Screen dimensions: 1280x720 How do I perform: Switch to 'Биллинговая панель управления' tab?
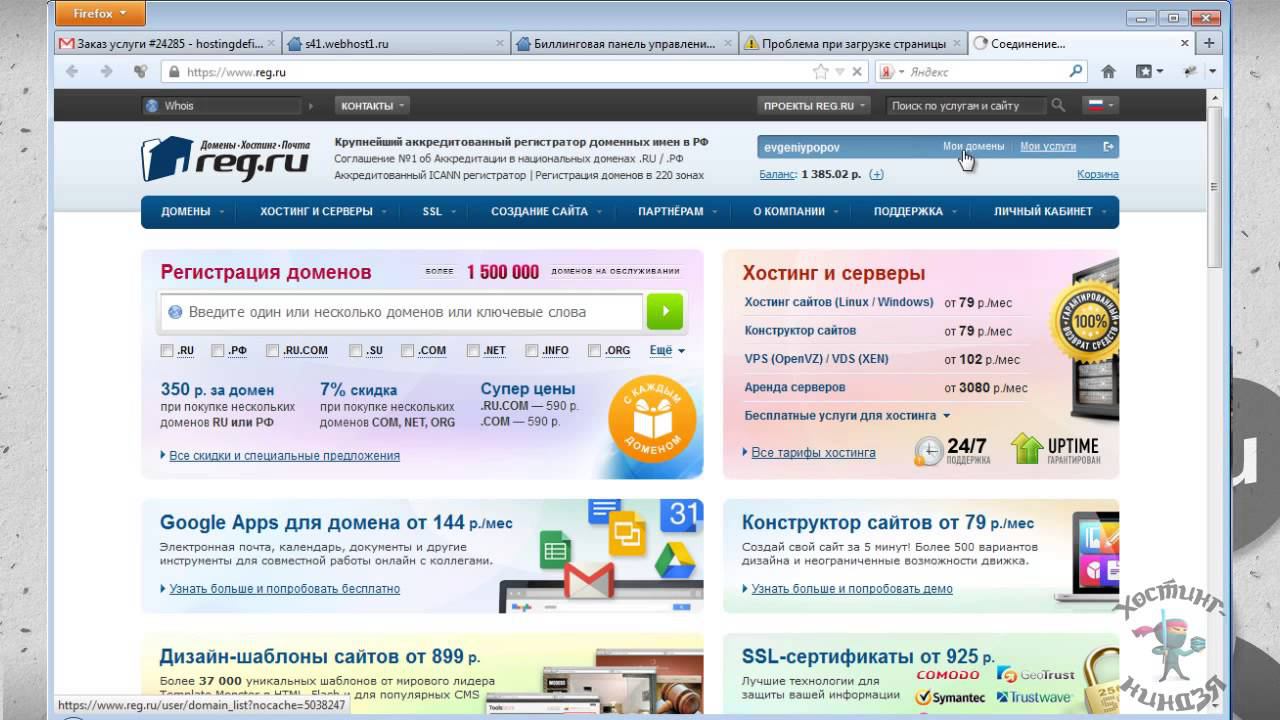(625, 44)
